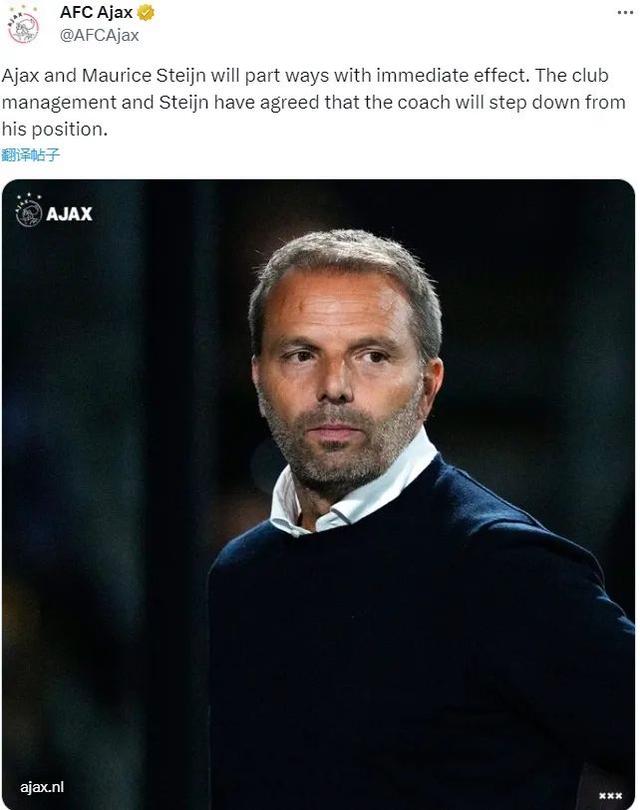Click "his position." on the last text line

coord(55,129)
